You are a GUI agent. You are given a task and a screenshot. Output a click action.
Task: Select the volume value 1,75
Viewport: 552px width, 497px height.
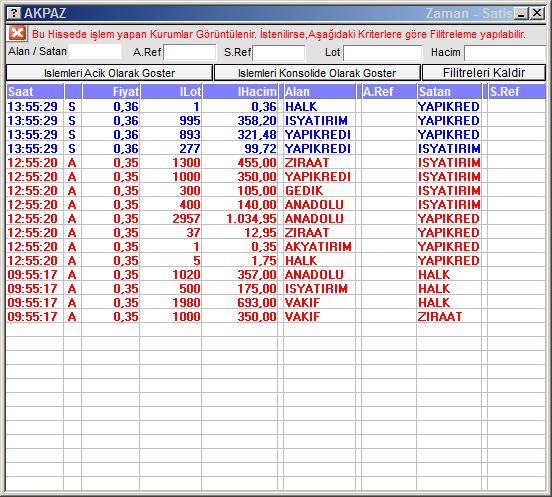tap(264, 260)
